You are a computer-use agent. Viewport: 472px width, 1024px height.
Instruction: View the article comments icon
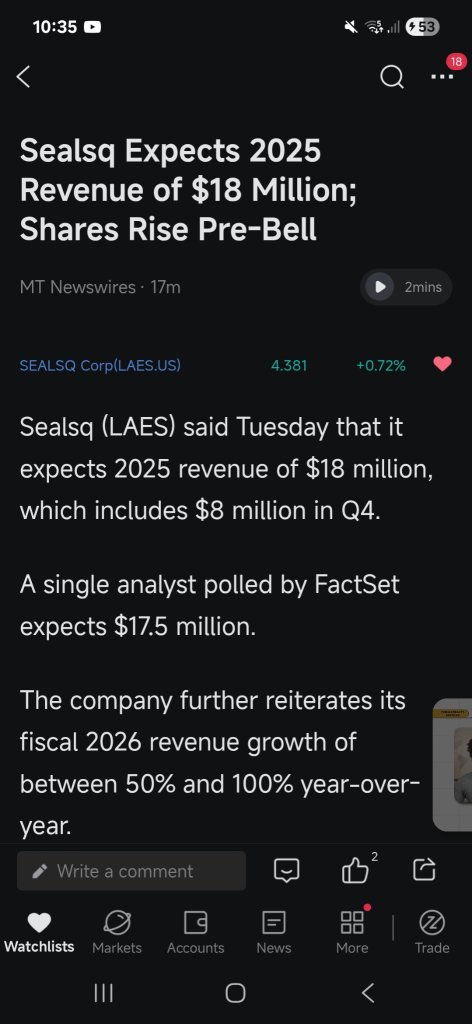point(287,871)
